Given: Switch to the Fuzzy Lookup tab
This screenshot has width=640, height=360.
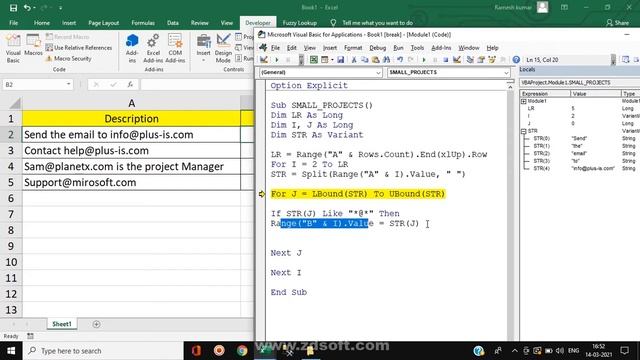Looking at the screenshot, I should pyautogui.click(x=300, y=23).
